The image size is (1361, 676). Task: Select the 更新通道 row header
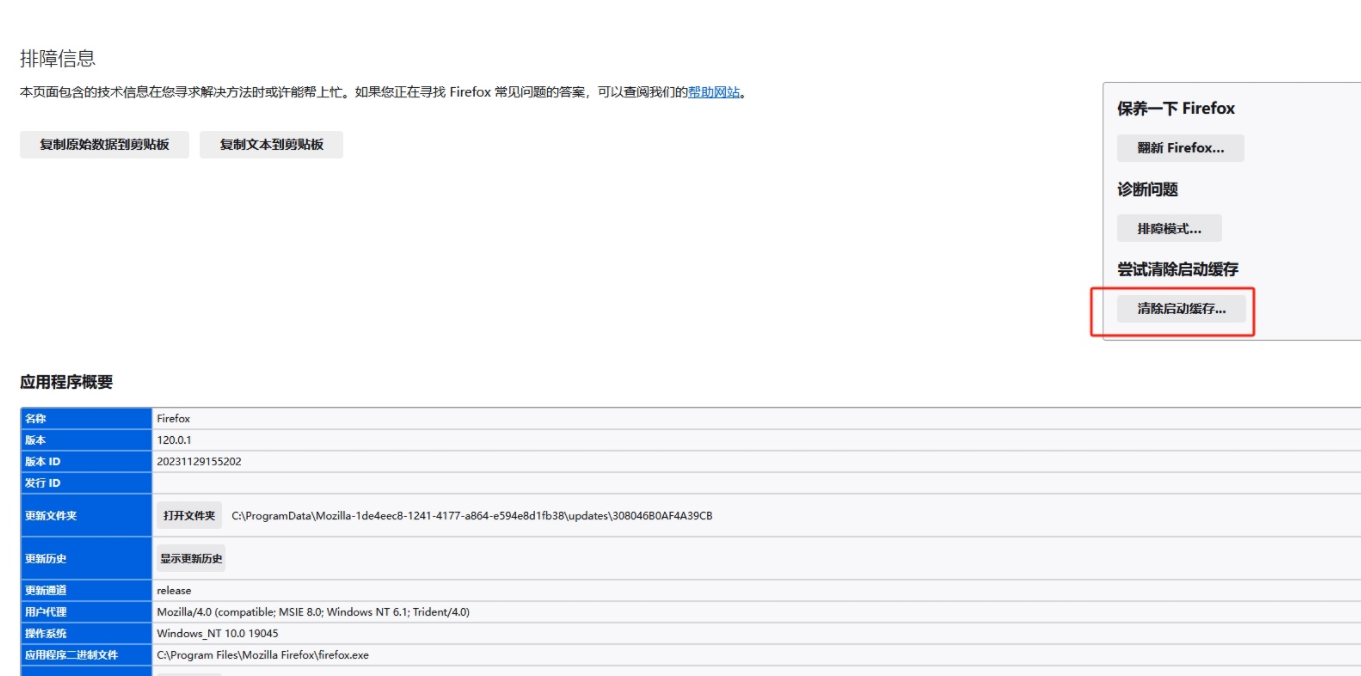86,590
